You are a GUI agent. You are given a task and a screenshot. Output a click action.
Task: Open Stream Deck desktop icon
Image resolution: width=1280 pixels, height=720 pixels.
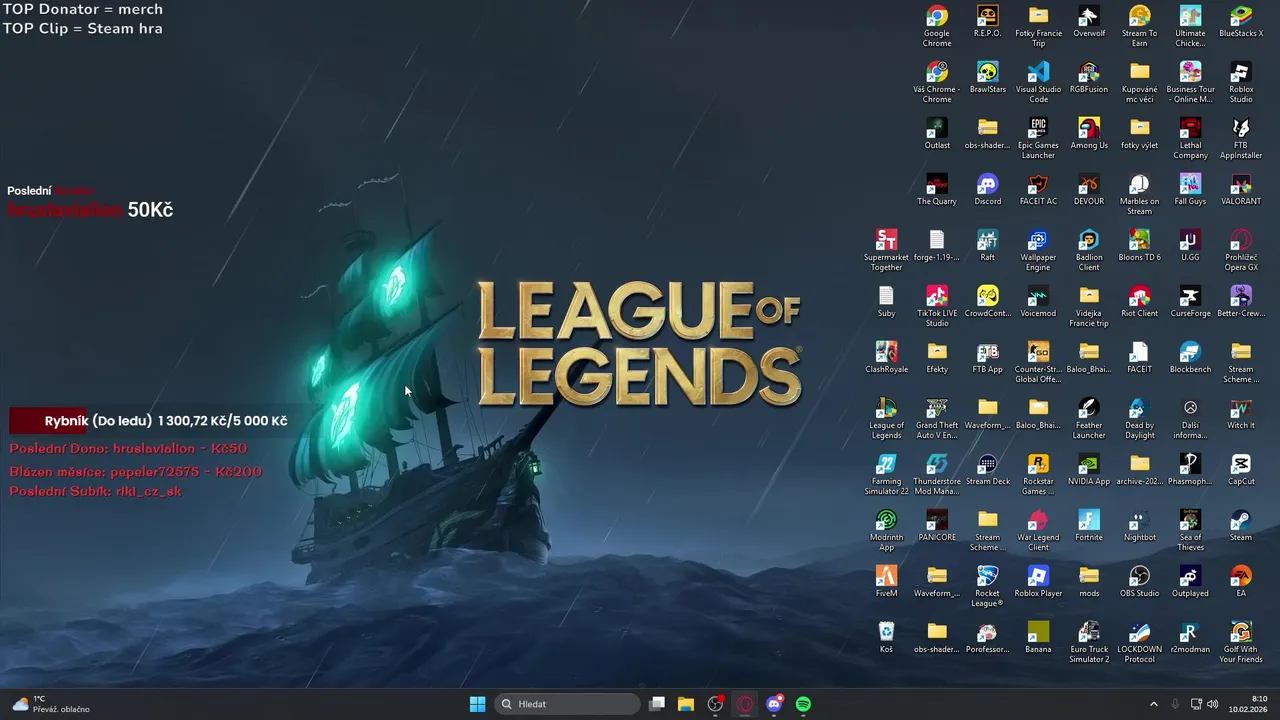987,470
